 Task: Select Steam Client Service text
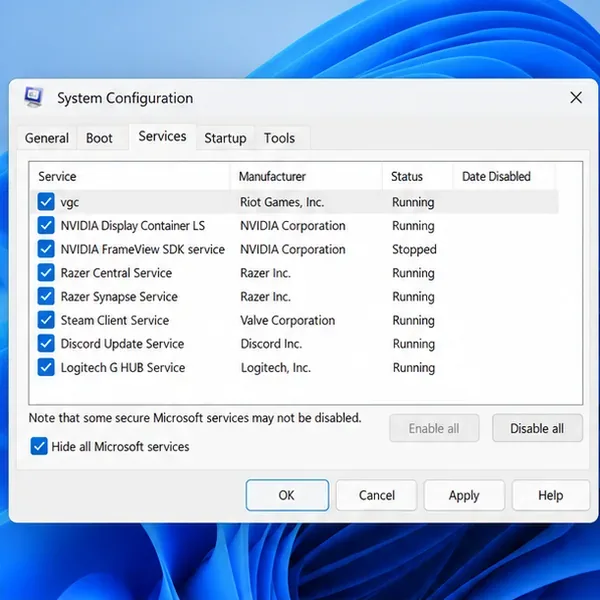[x=115, y=320]
